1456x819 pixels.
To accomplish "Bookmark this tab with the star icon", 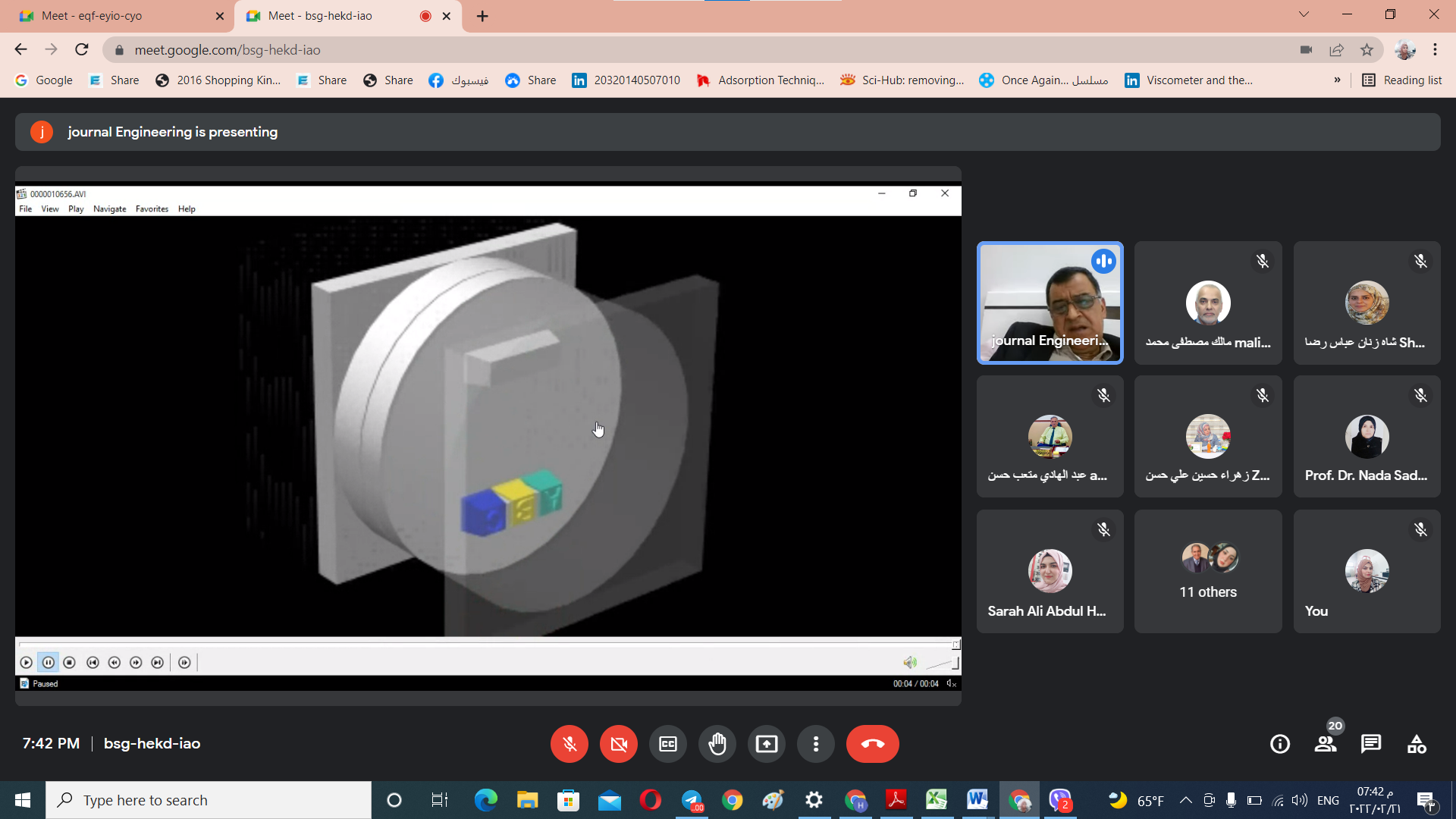I will [x=1367, y=50].
